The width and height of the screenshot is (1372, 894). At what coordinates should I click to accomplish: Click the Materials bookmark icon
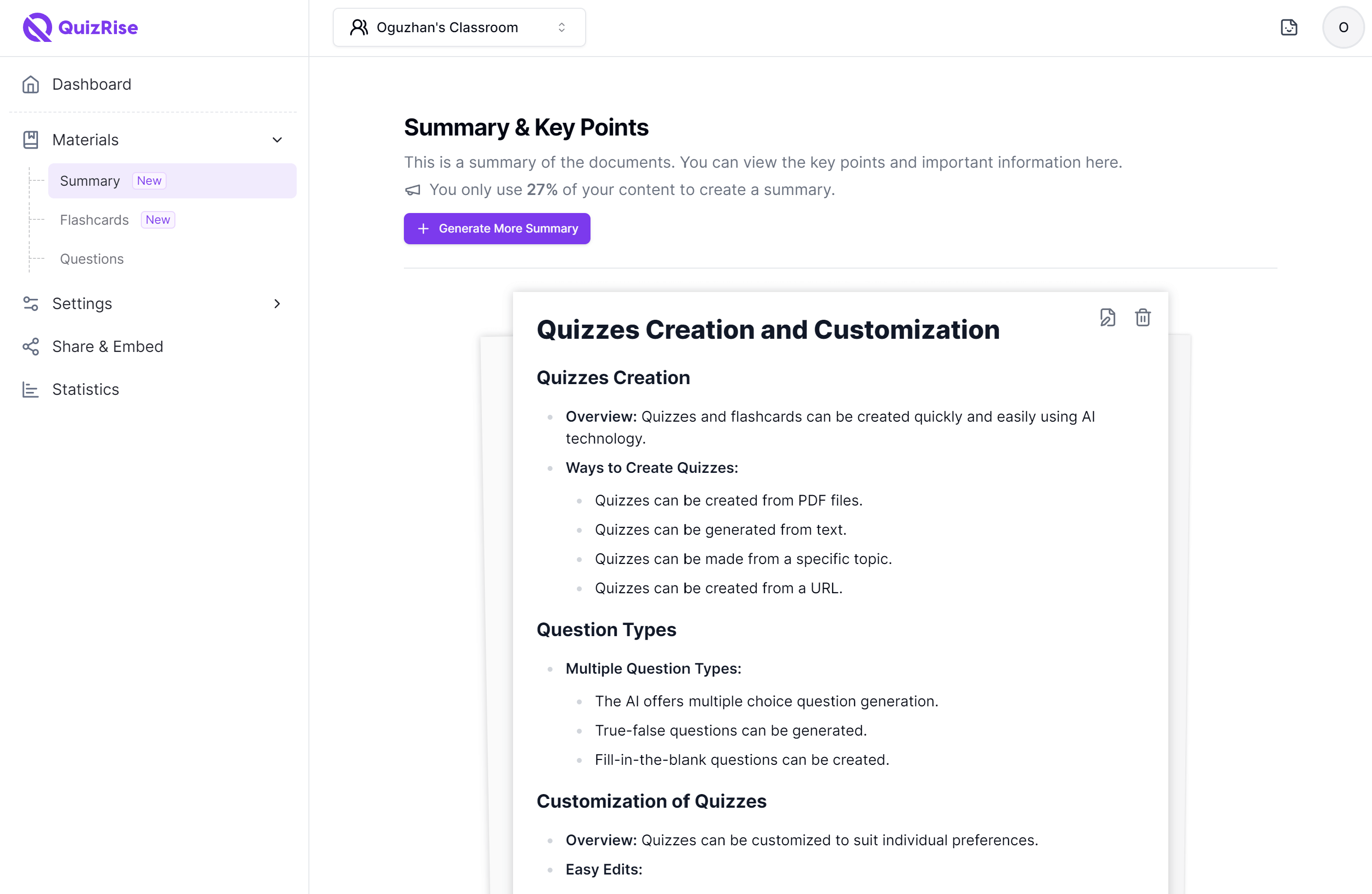click(x=31, y=139)
